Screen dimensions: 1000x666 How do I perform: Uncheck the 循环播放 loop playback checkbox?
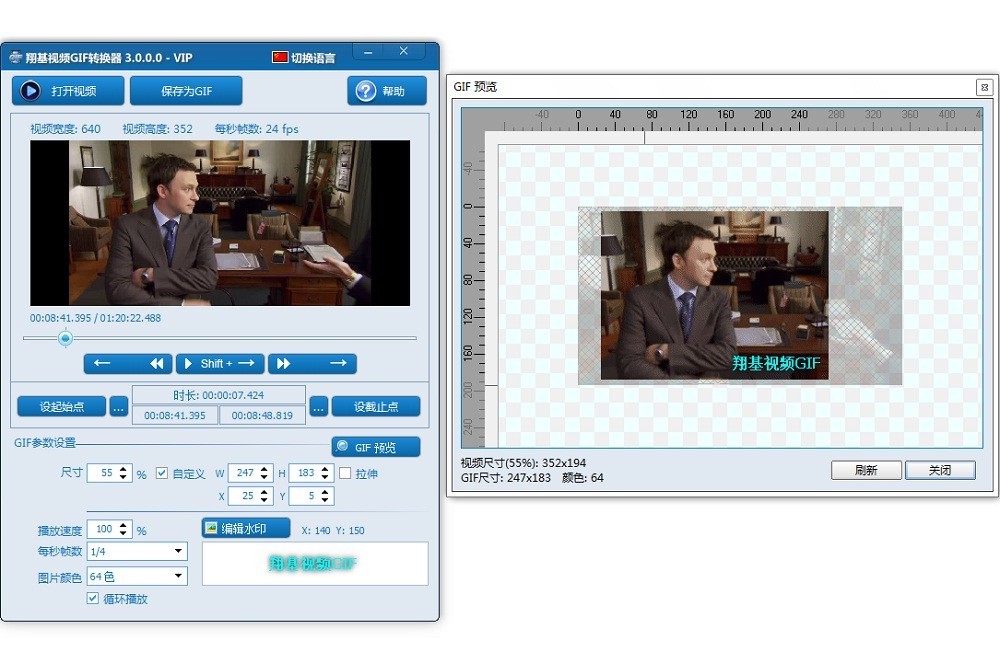tap(93, 599)
